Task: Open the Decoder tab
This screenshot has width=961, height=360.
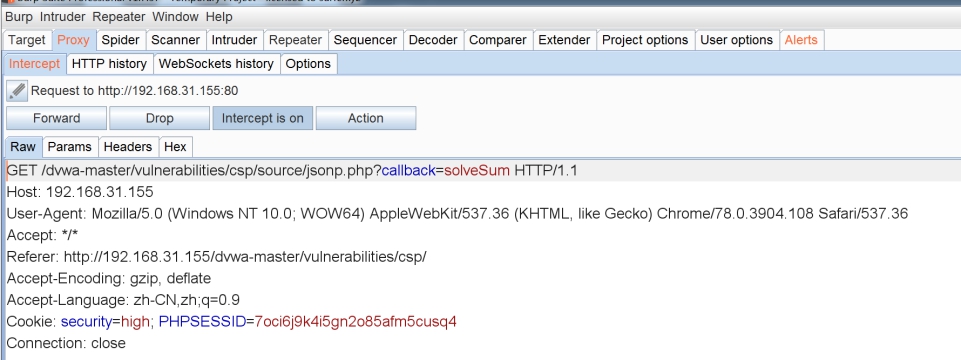Action: [x=433, y=40]
